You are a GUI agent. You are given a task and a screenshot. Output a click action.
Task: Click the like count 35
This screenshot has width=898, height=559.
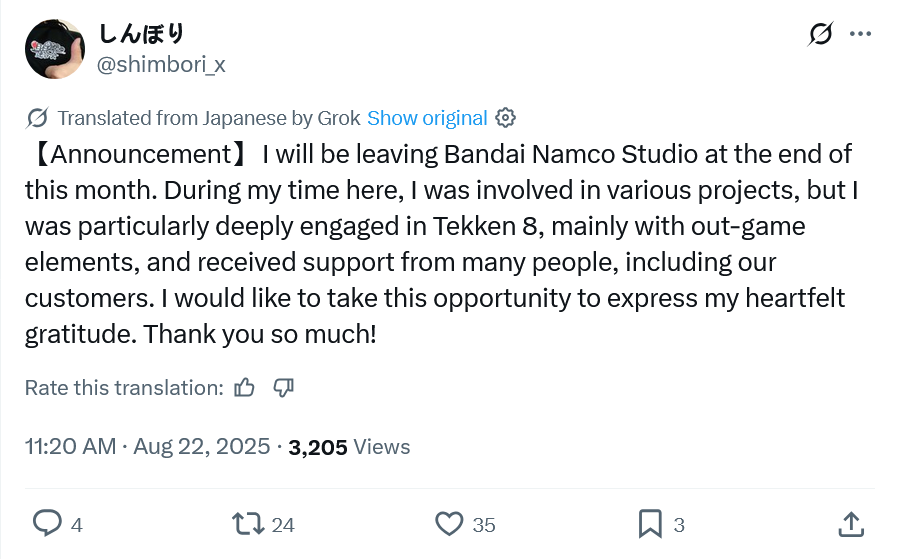pyautogui.click(x=484, y=524)
